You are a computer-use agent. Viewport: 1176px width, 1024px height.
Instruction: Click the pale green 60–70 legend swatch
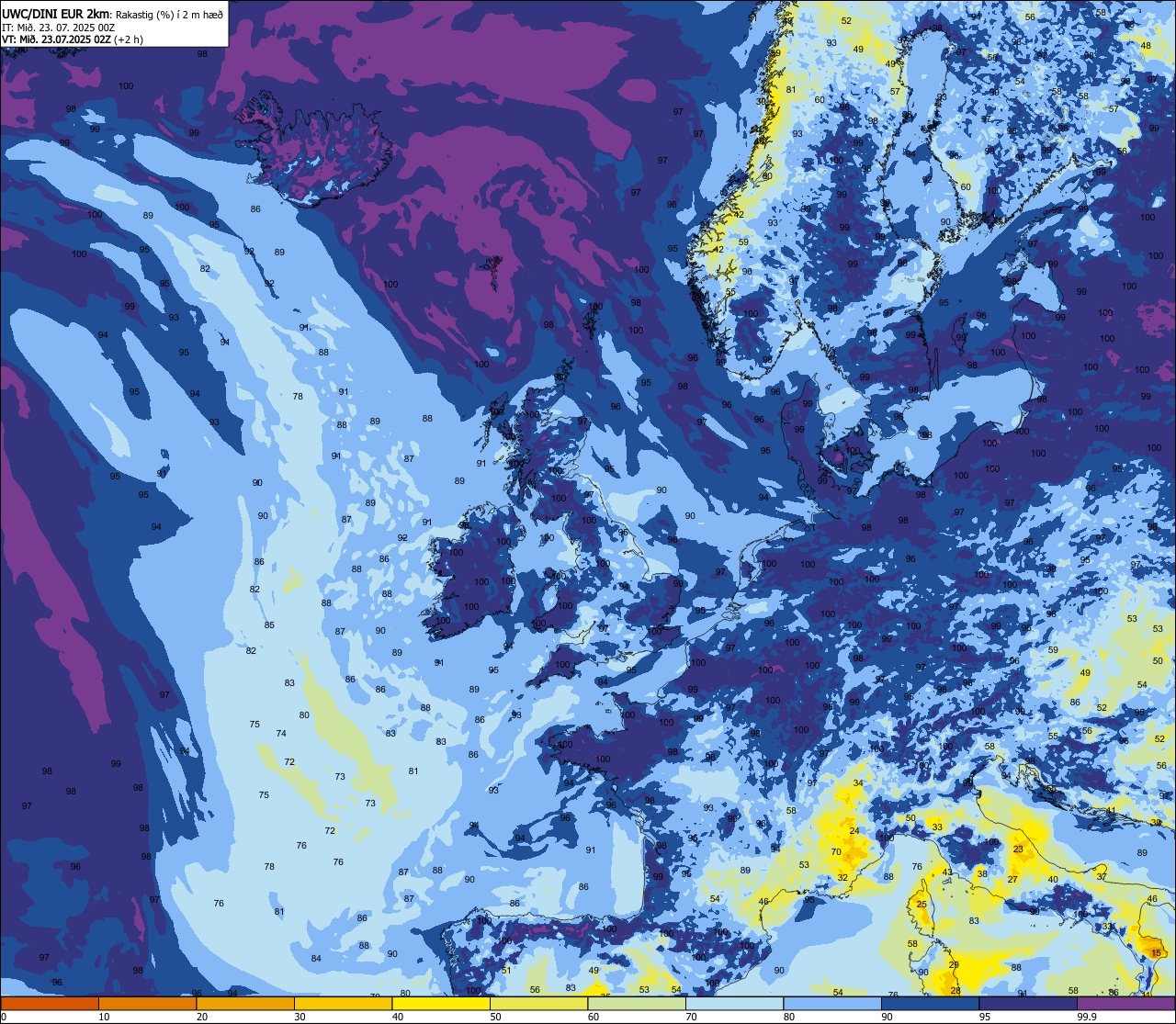637,1003
